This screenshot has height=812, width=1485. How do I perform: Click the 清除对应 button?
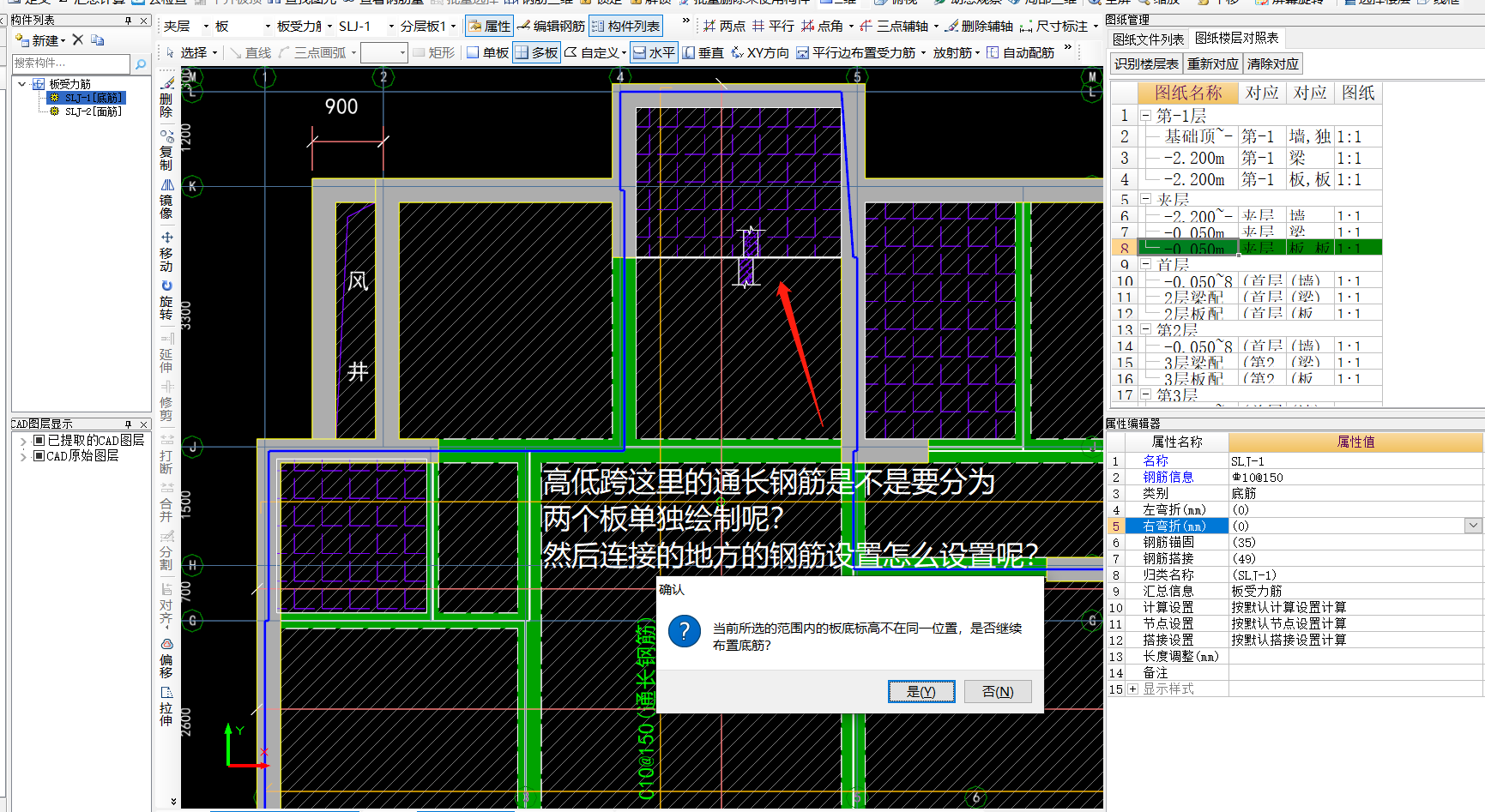click(1272, 63)
